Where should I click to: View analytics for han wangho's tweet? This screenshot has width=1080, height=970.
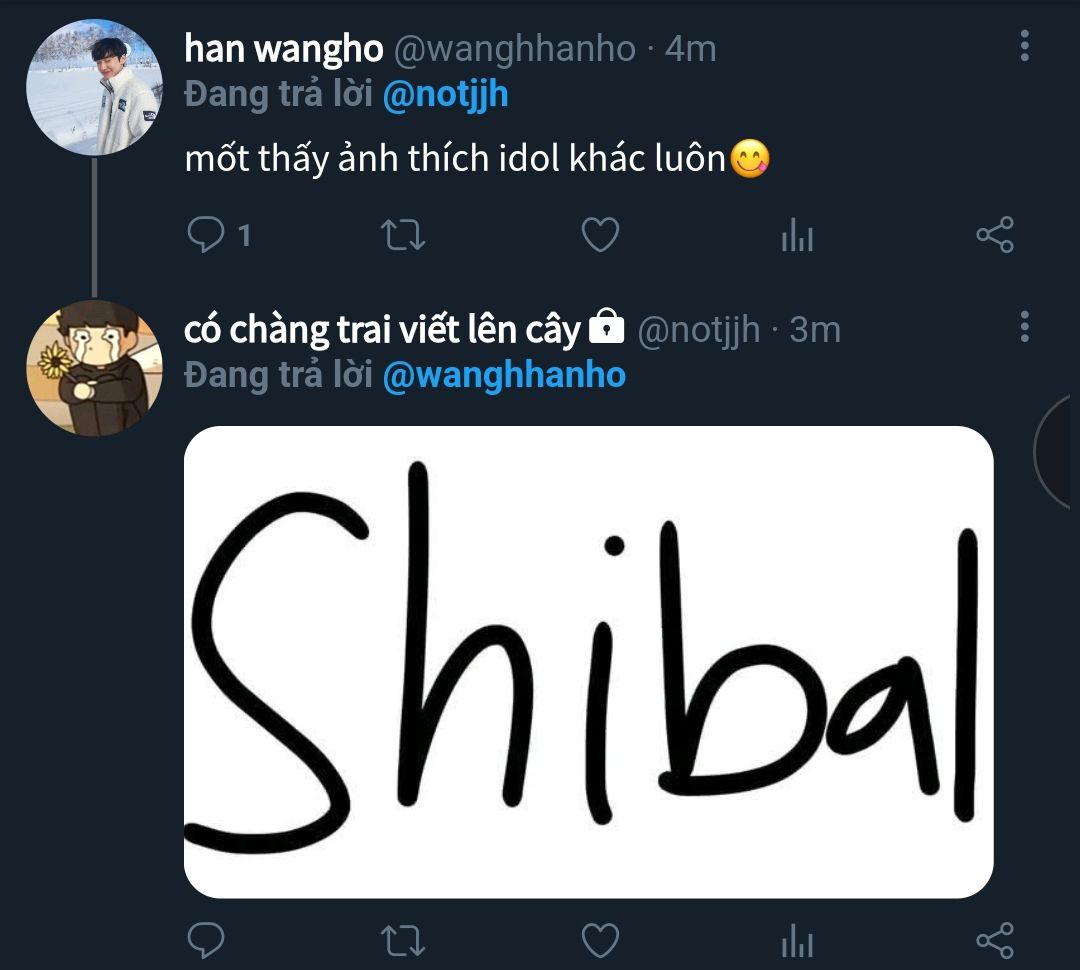798,234
